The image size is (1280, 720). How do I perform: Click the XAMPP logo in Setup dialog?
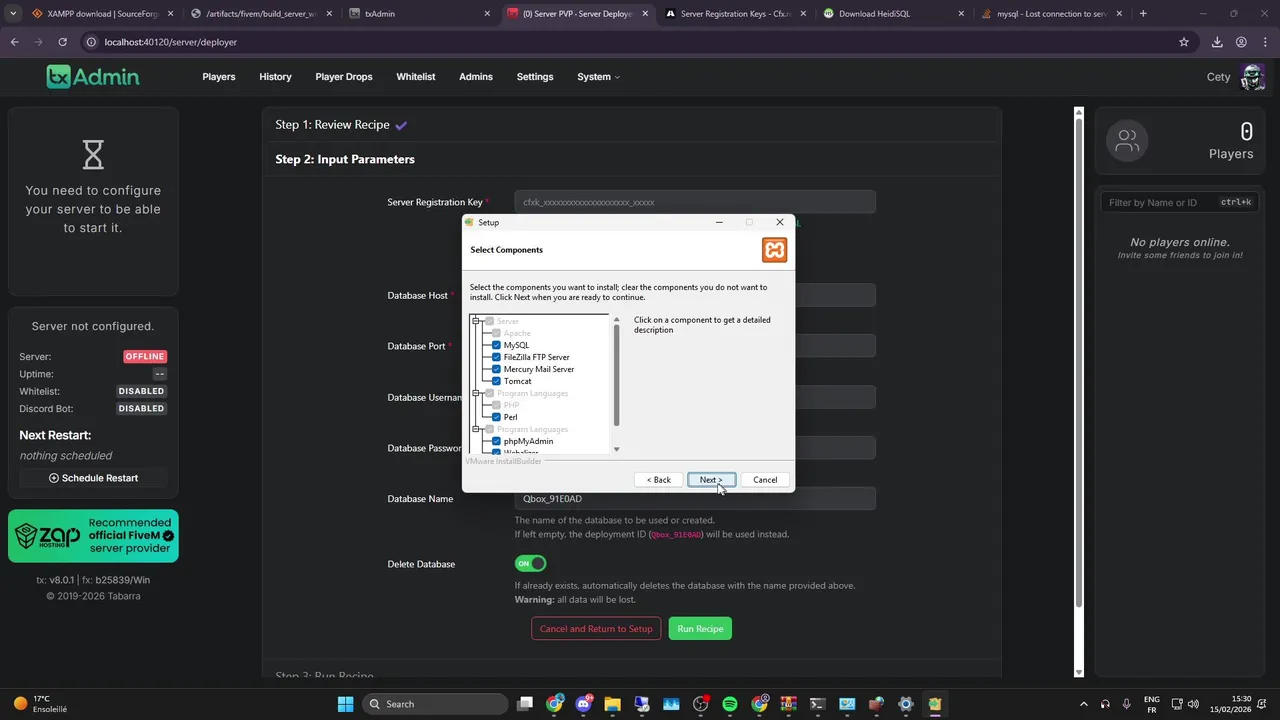click(x=774, y=250)
